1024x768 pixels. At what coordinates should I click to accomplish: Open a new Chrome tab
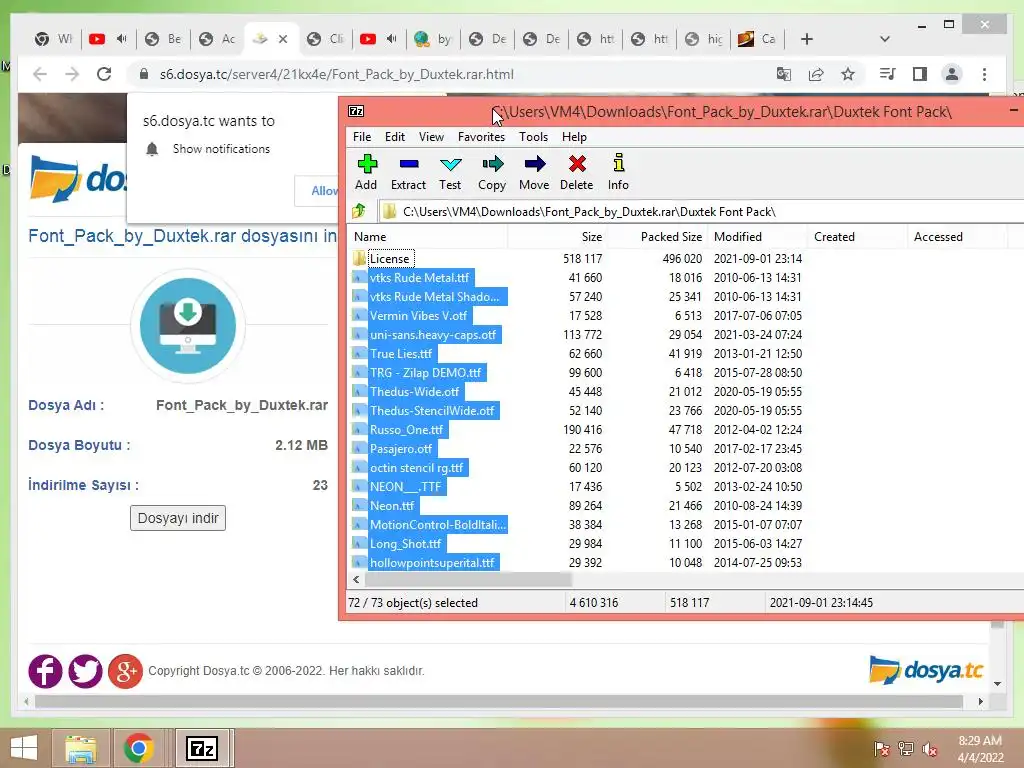[807, 39]
